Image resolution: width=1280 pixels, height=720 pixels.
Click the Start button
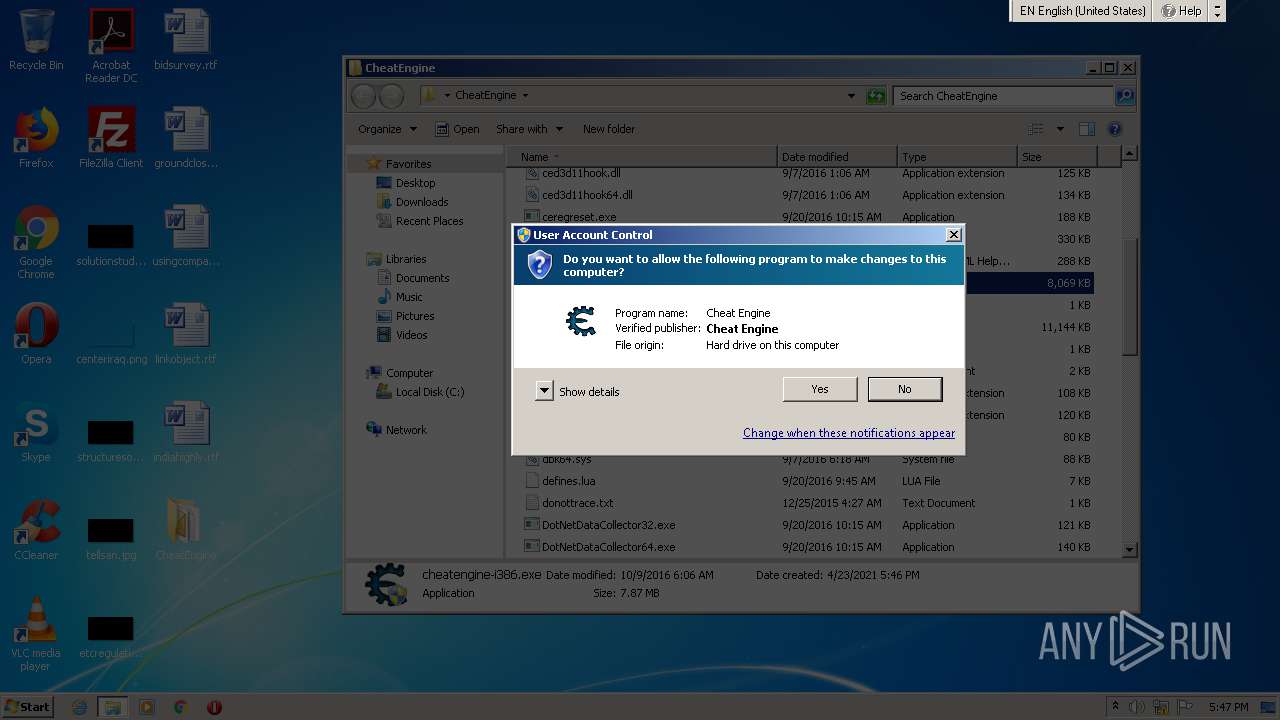27,707
